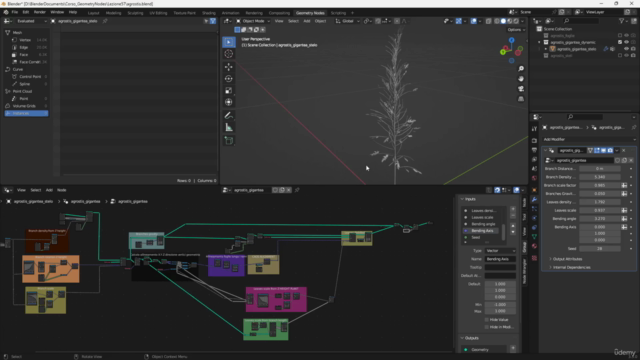
Task: Open the Type Vector dropdown in Inputs
Action: pyautogui.click(x=500, y=251)
